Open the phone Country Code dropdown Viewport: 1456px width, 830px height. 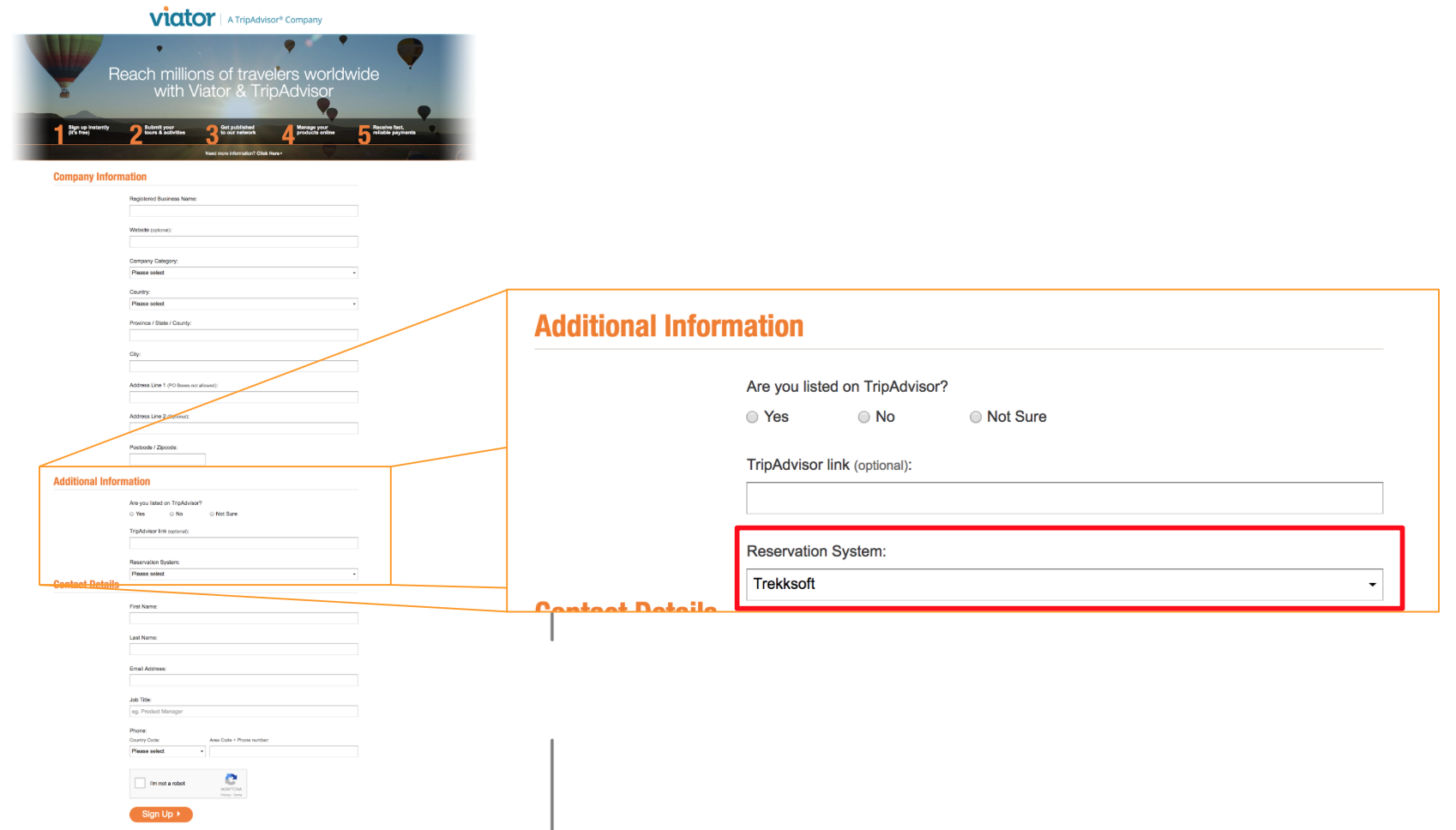click(x=167, y=751)
